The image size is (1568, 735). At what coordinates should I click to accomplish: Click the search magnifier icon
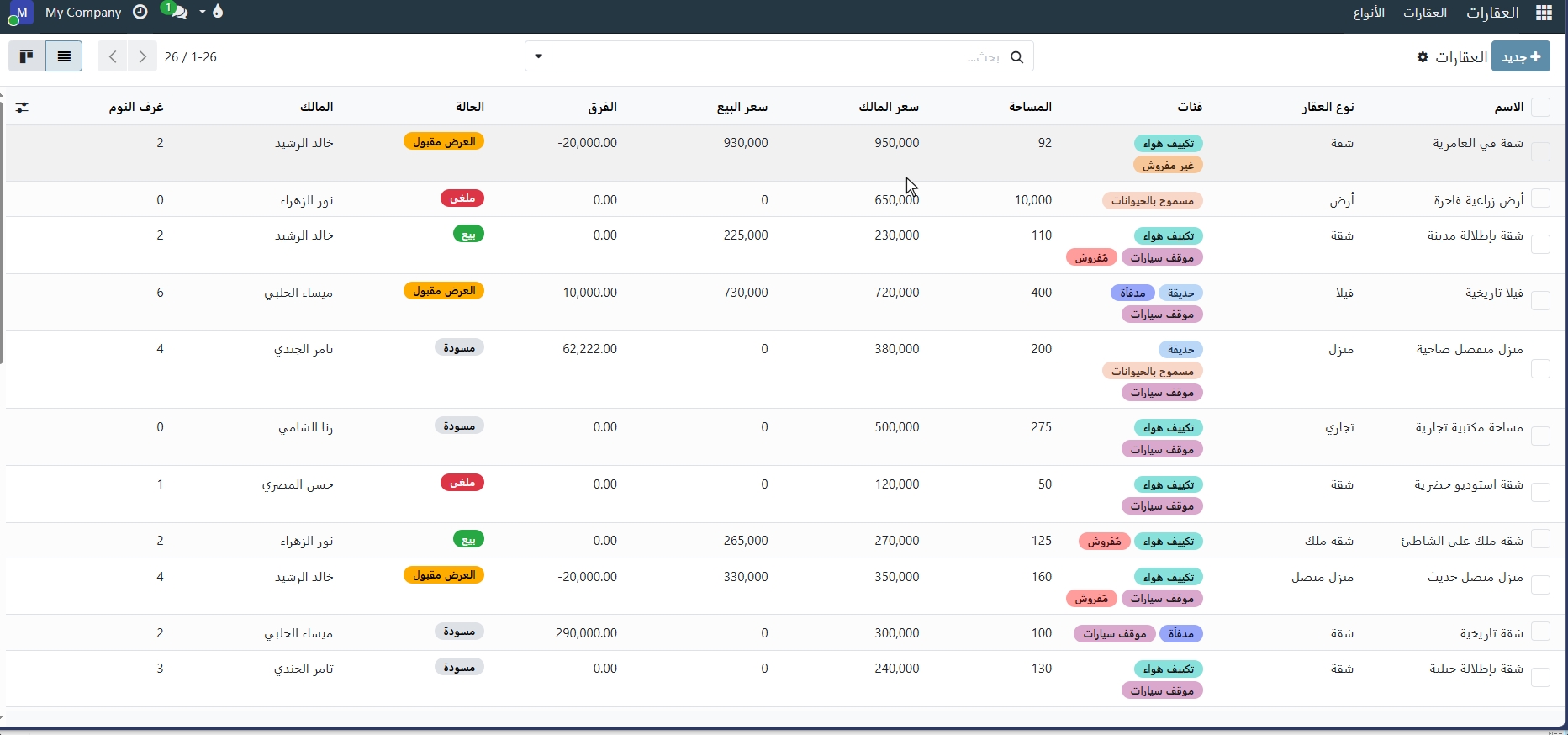[x=1016, y=56]
